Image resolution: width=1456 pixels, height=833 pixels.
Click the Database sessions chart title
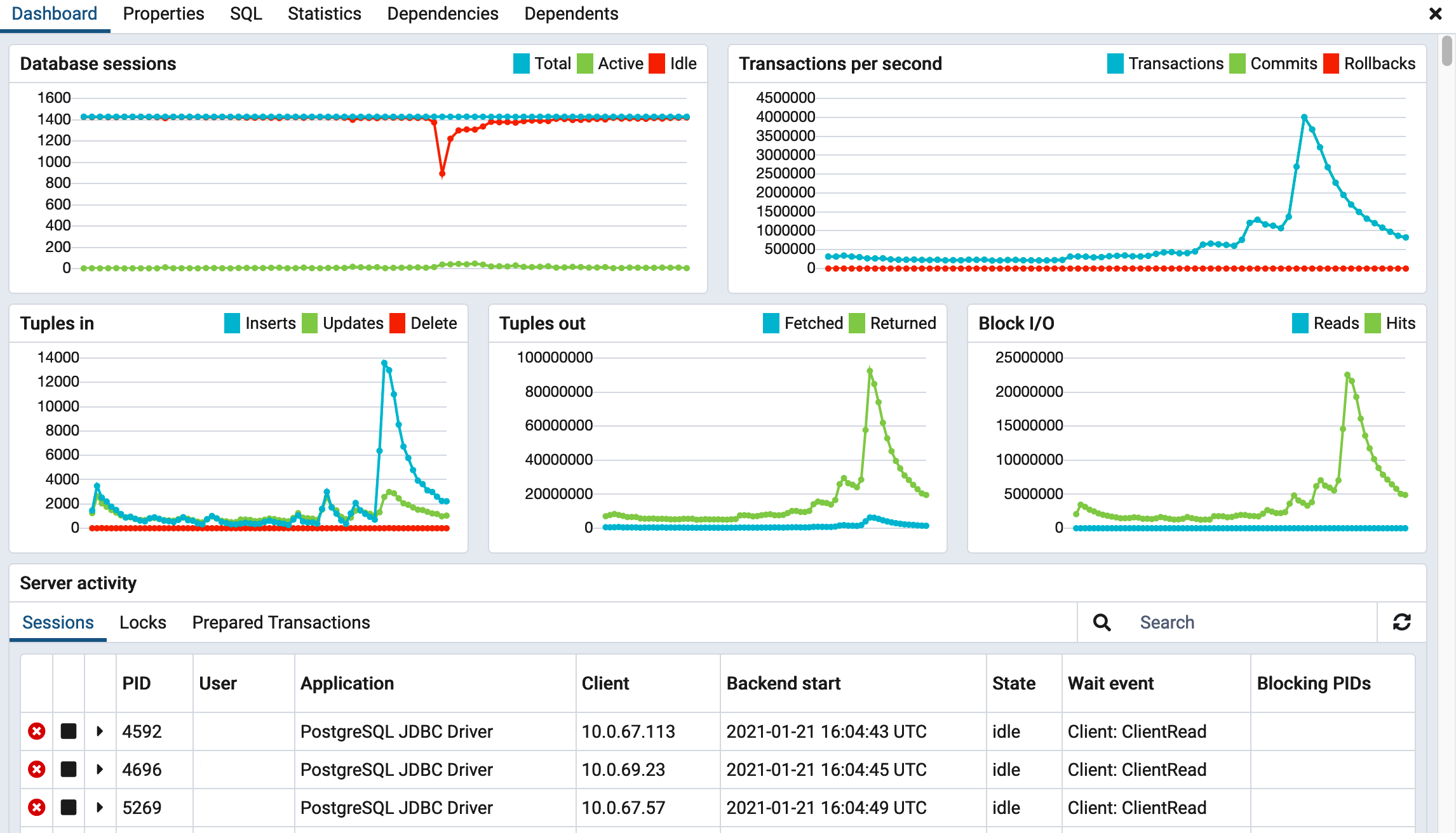(x=98, y=63)
